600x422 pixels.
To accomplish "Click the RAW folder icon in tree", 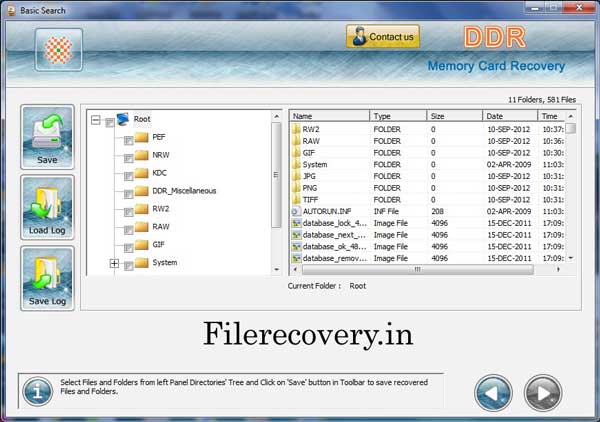I will coord(142,226).
